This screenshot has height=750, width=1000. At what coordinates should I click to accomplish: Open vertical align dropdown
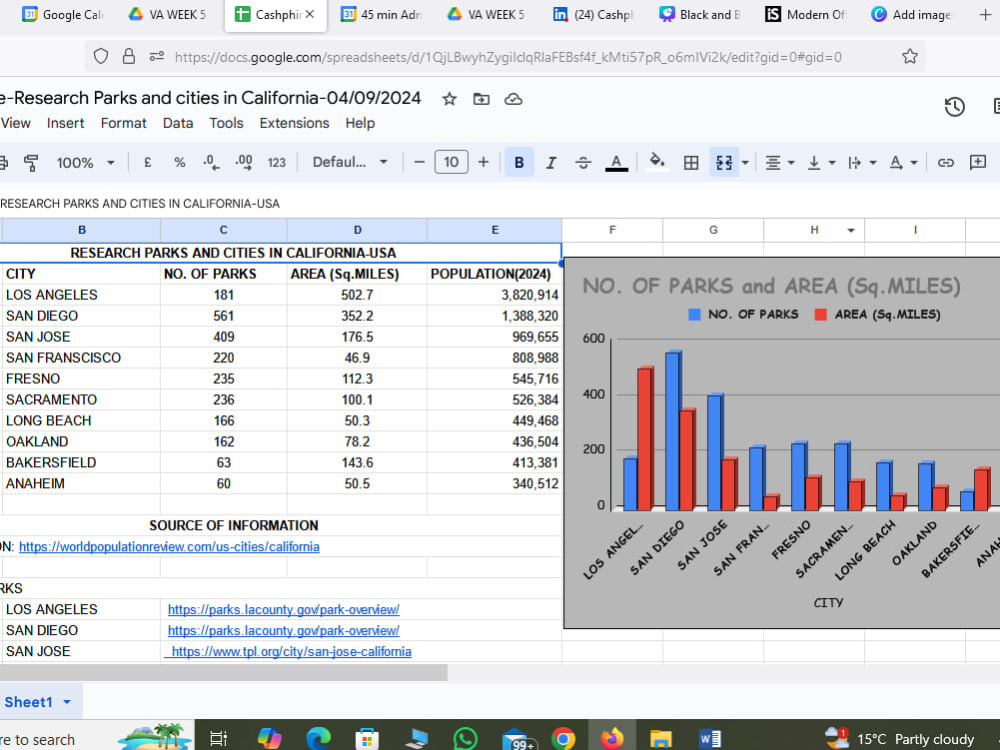click(x=821, y=163)
